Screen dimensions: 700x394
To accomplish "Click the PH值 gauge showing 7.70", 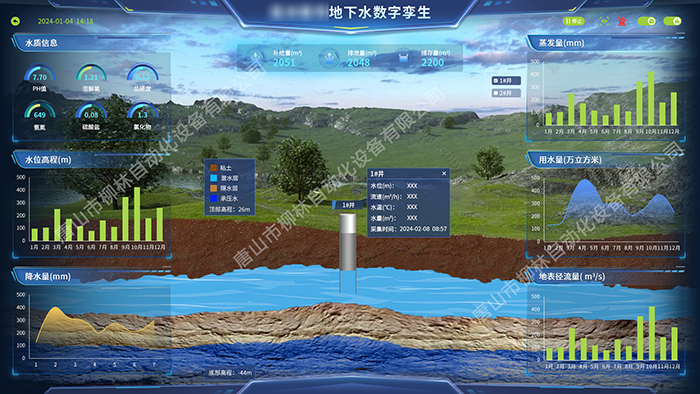I will tap(40, 74).
